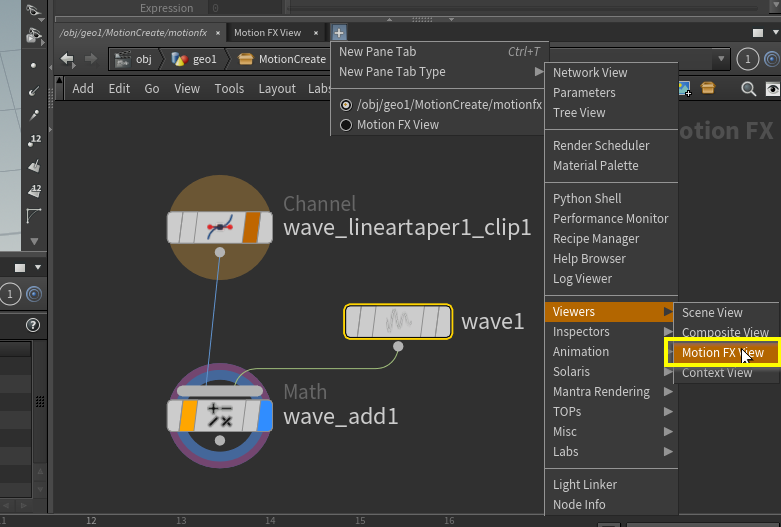Go forward with the network path forward arrow
The width and height of the screenshot is (781, 527).
[x=91, y=59]
